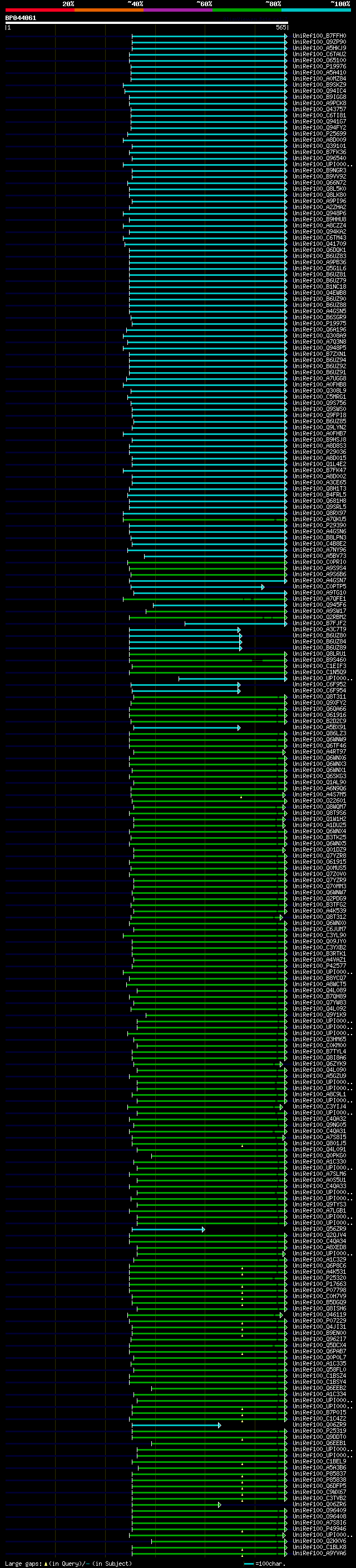Select the UniRef100_P25320 entry
This screenshot has width=356, height=1568.
coord(319,1278)
